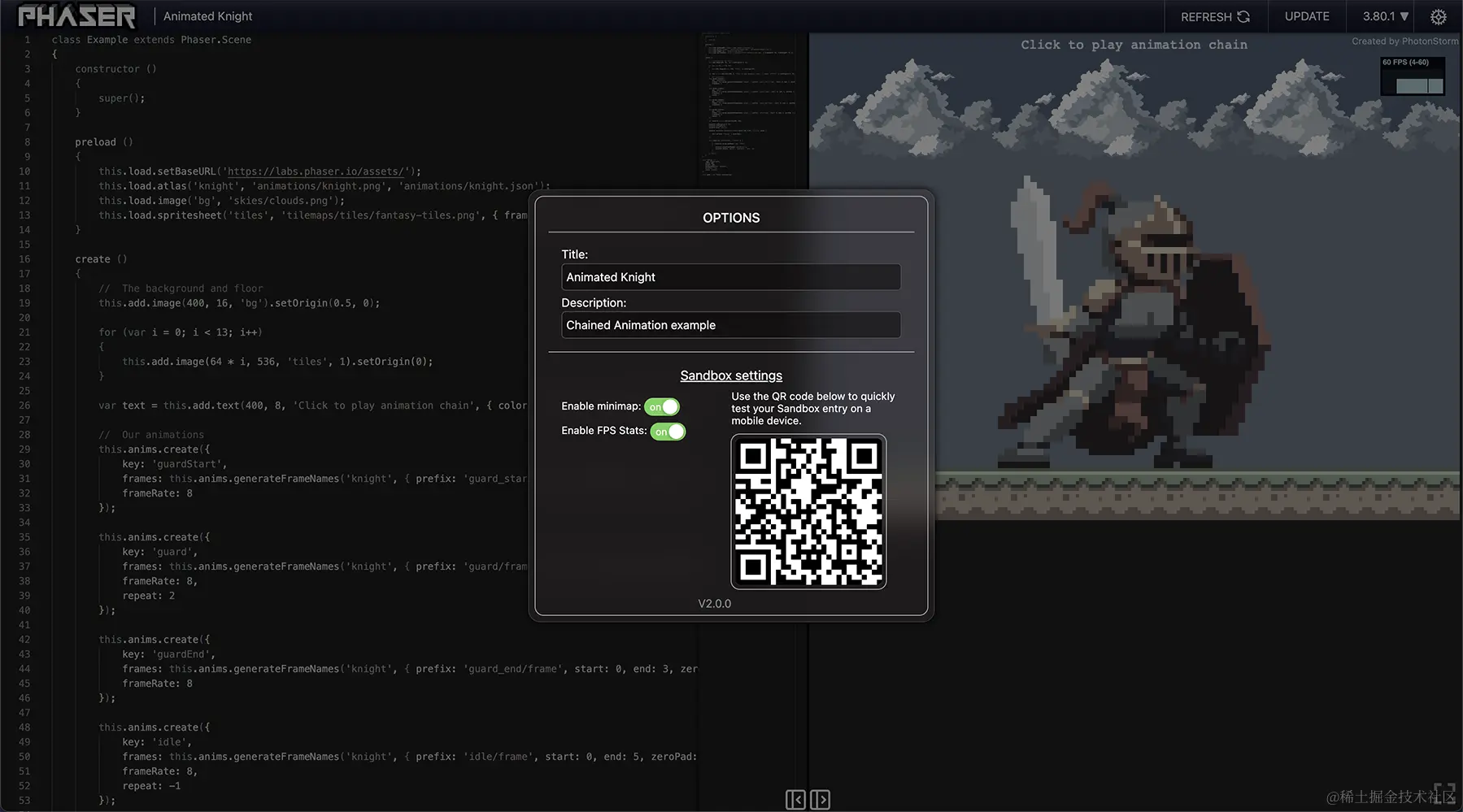Screen dimensions: 1463x812
Task: Click '// The background and floor' comment
Action: [181, 289]
